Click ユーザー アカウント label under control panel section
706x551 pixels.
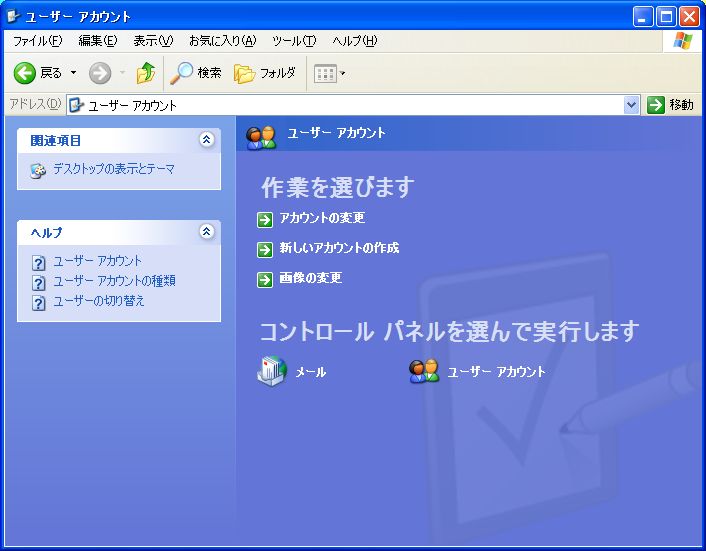pos(496,371)
